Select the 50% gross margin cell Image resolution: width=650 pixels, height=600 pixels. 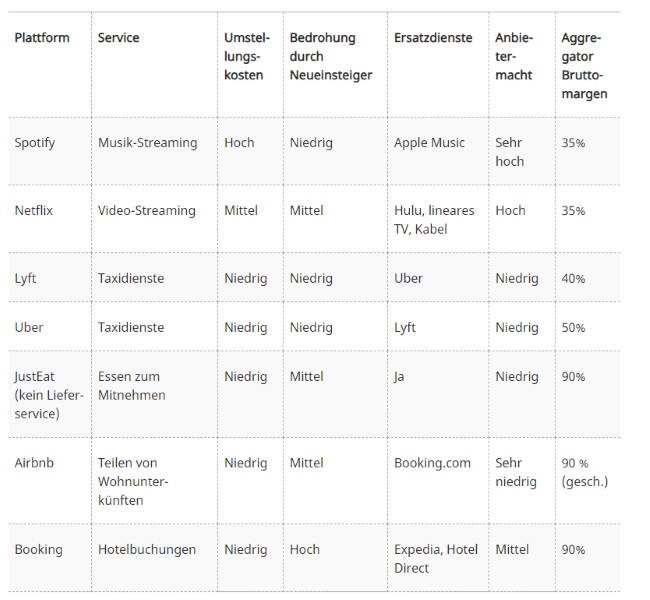pyautogui.click(x=573, y=327)
